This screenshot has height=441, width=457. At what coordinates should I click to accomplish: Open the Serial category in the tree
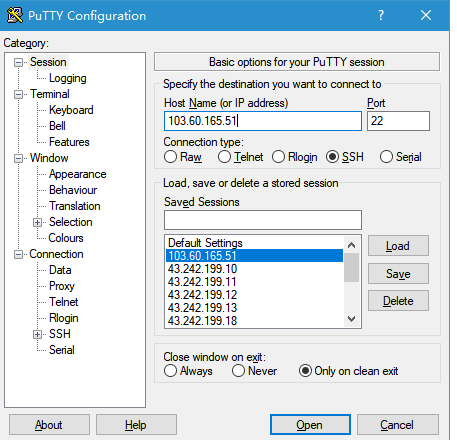coord(62,350)
